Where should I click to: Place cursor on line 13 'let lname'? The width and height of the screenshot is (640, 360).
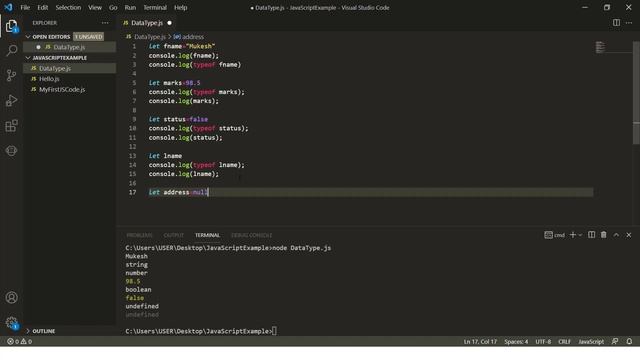tap(165, 156)
